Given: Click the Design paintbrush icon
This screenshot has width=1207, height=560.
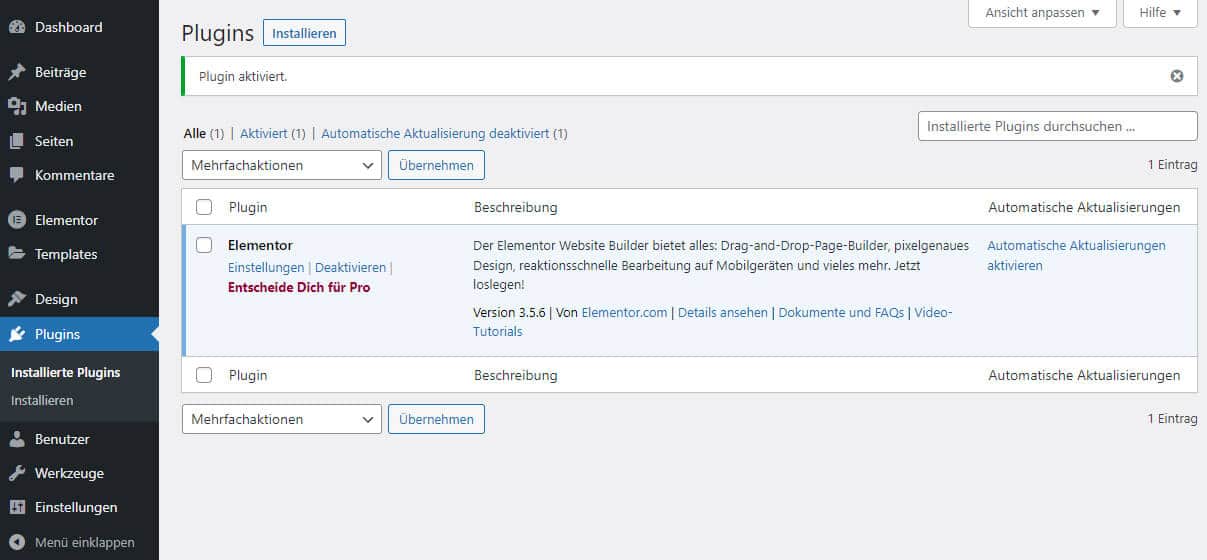Looking at the screenshot, I should [17, 299].
